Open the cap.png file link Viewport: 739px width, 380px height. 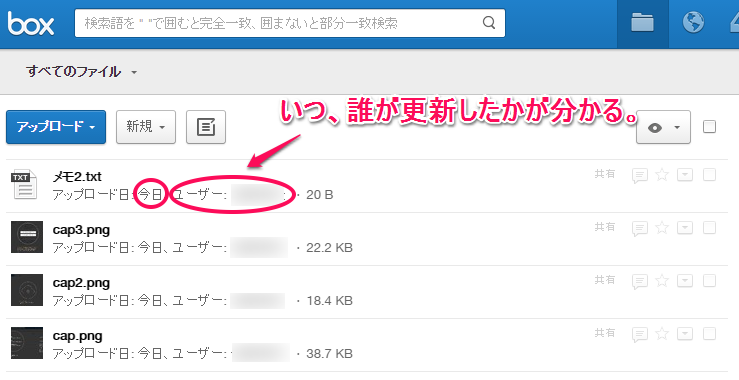pos(77,336)
